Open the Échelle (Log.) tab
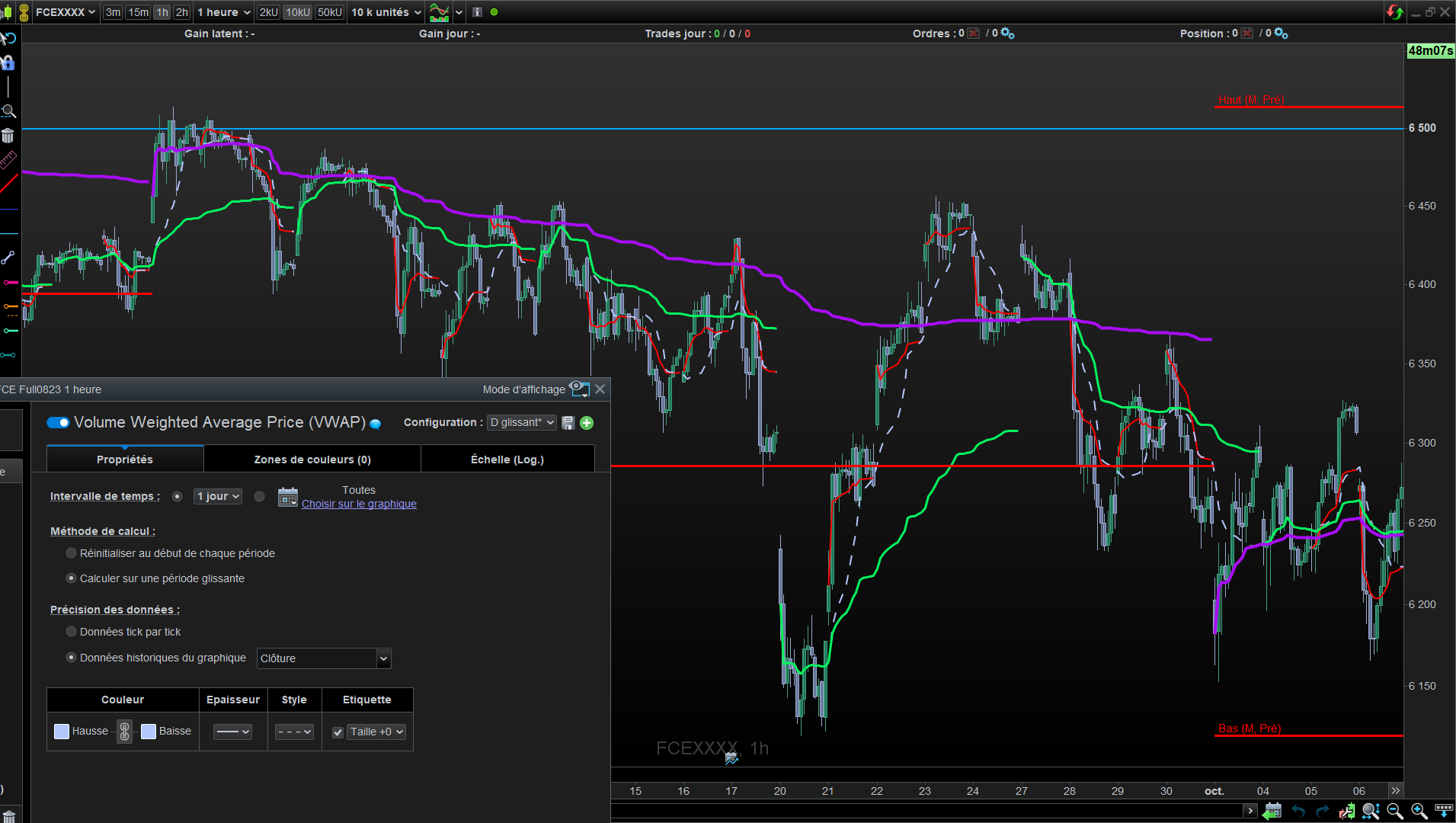 click(507, 460)
